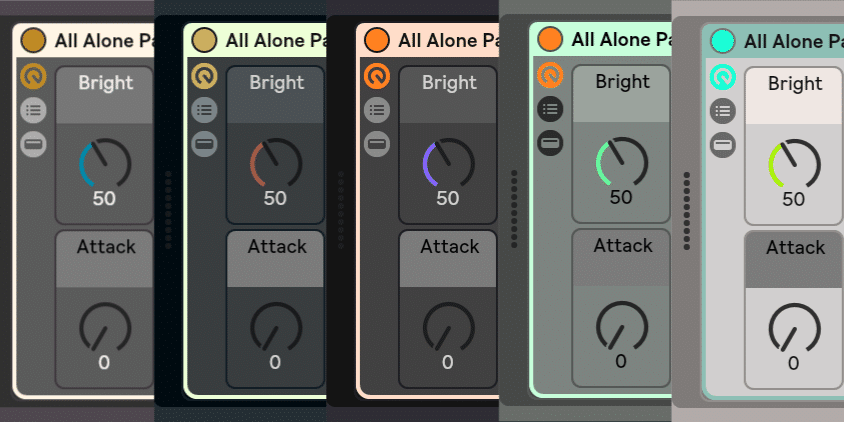The width and height of the screenshot is (844, 422).
Task: Click the orange macro icon in the peach-bordered device
Action: point(377,76)
